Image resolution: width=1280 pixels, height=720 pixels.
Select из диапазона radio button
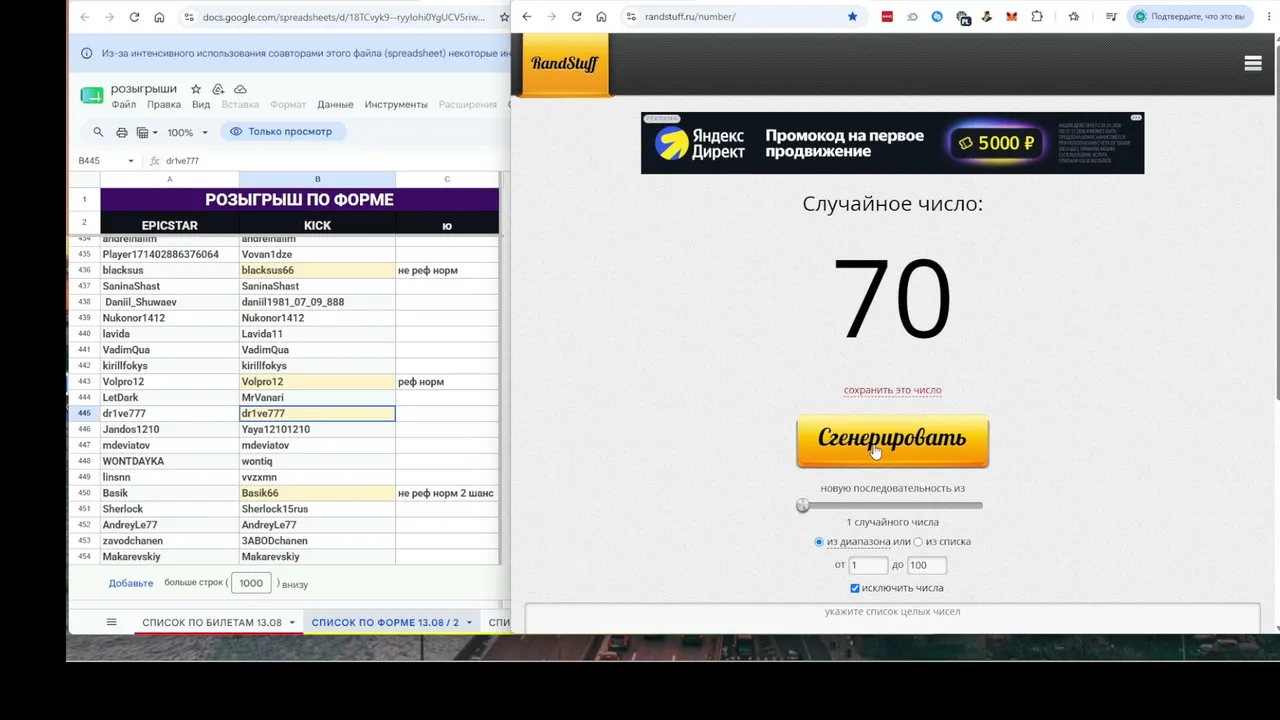click(819, 542)
